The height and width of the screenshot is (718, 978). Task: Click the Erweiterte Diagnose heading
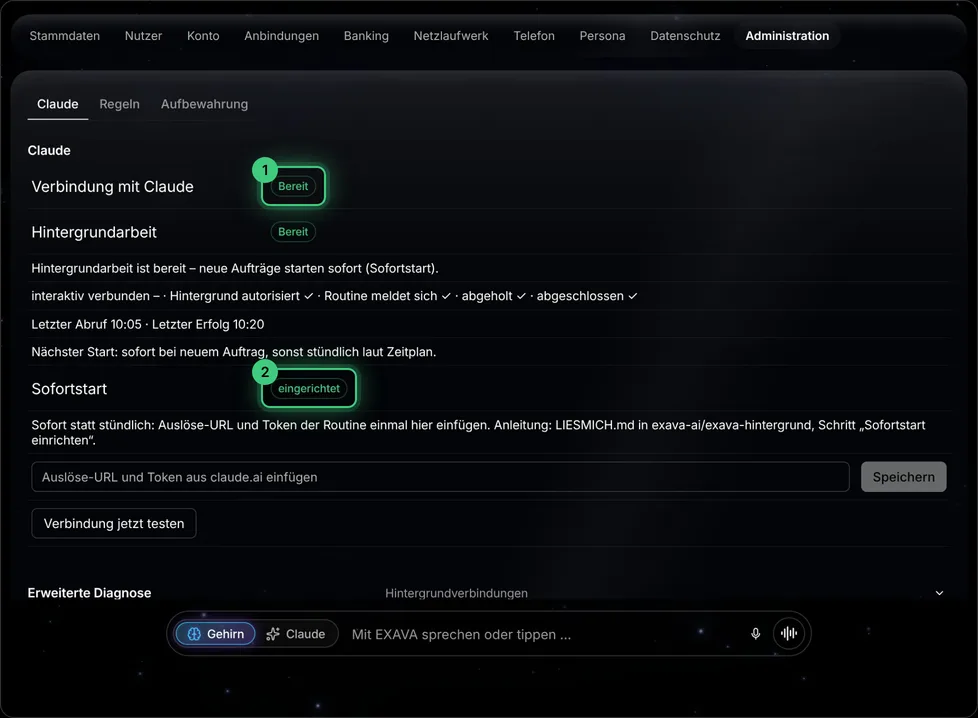click(89, 593)
